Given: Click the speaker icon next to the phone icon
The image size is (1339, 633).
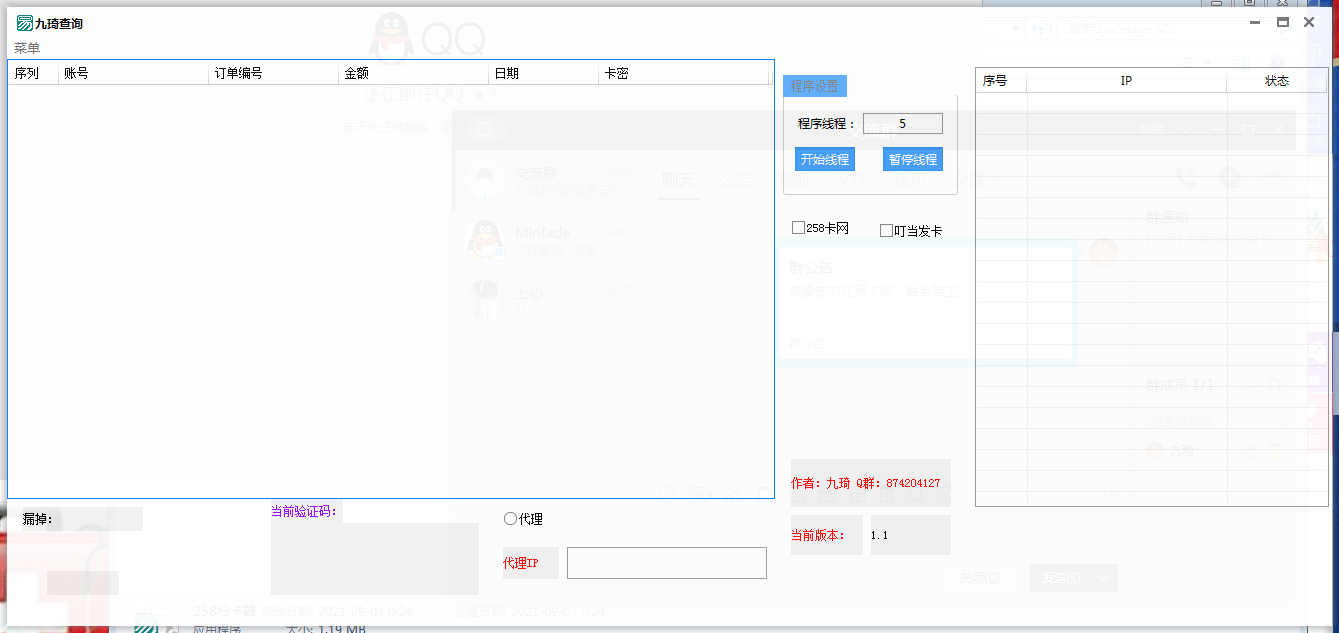Looking at the screenshot, I should 1230,177.
